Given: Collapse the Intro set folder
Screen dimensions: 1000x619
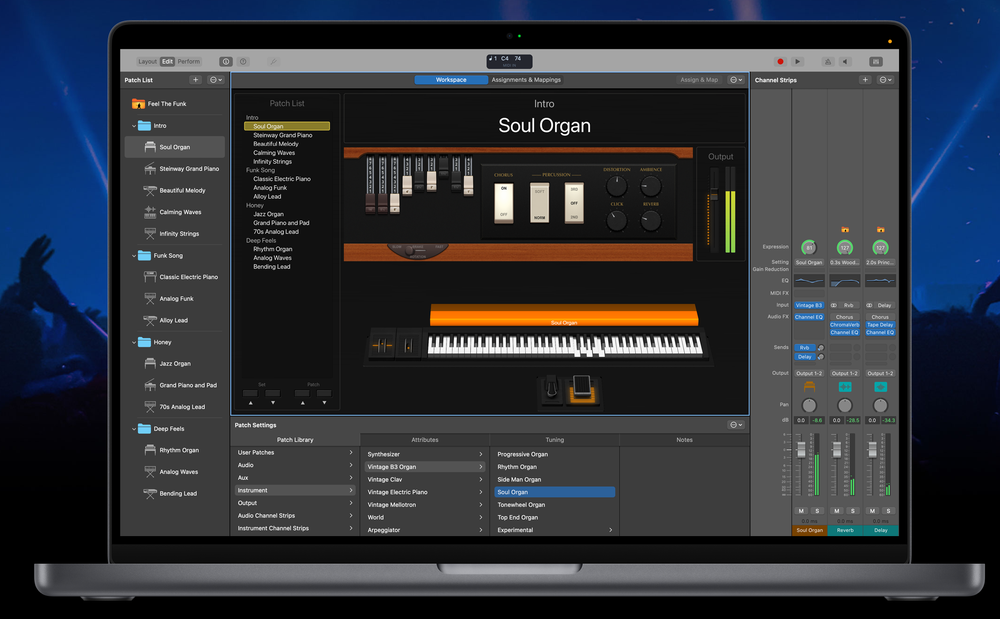Looking at the screenshot, I should point(134,126).
